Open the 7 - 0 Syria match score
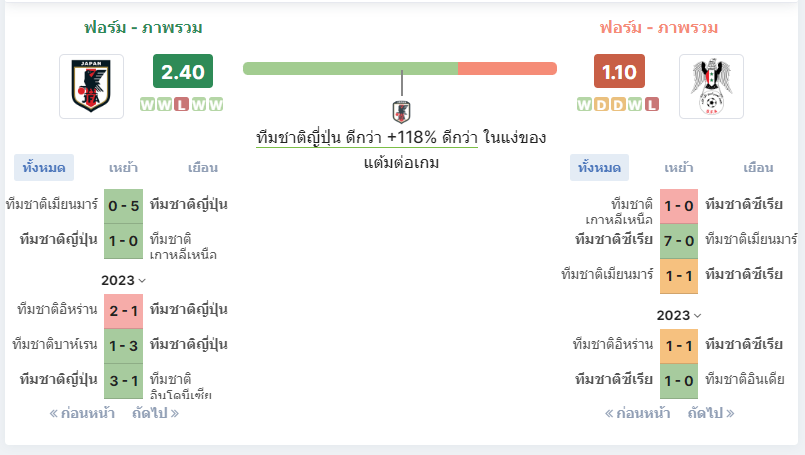Screen dimensions: 805x455 (x=679, y=239)
